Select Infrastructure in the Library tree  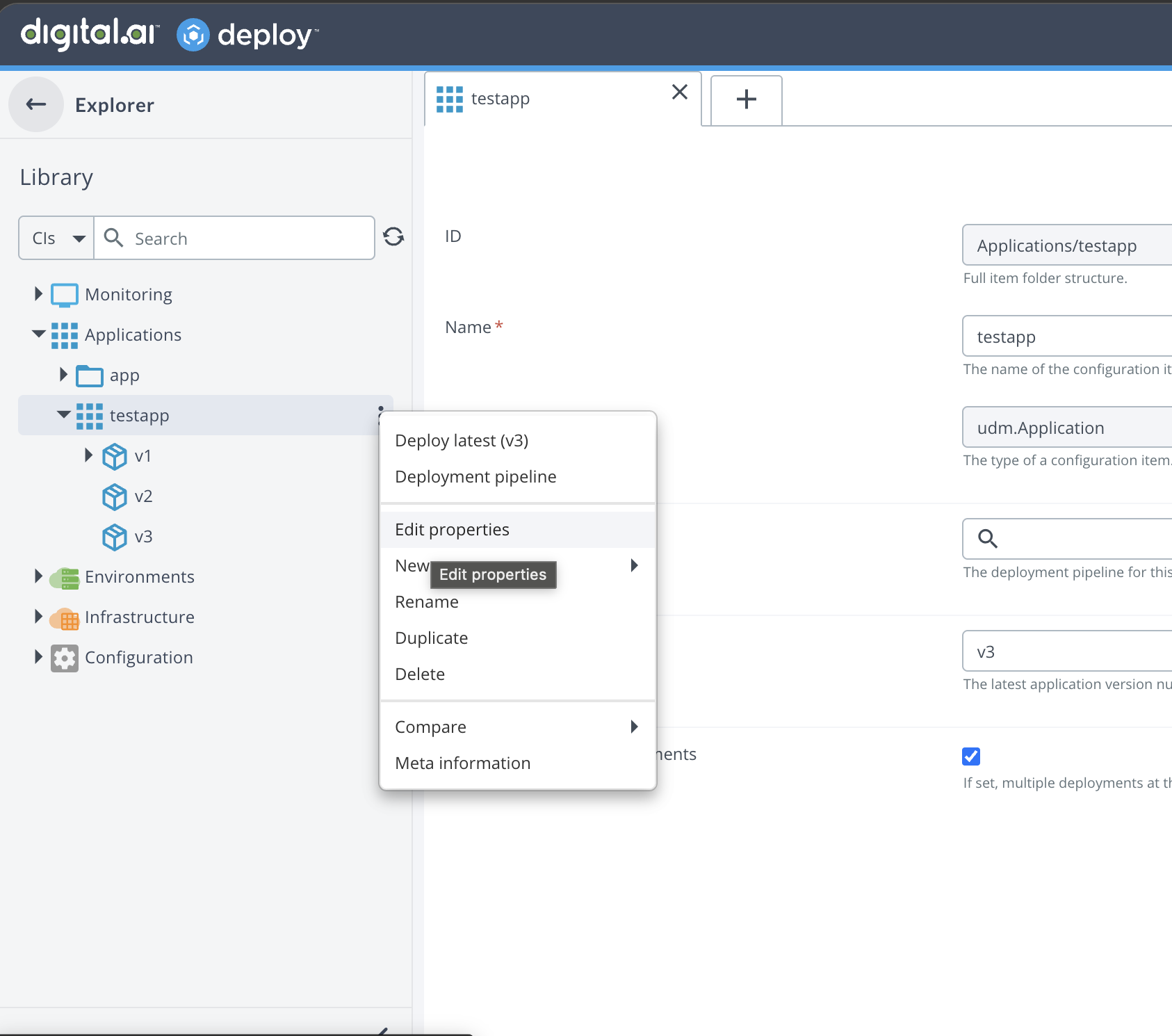click(x=140, y=617)
